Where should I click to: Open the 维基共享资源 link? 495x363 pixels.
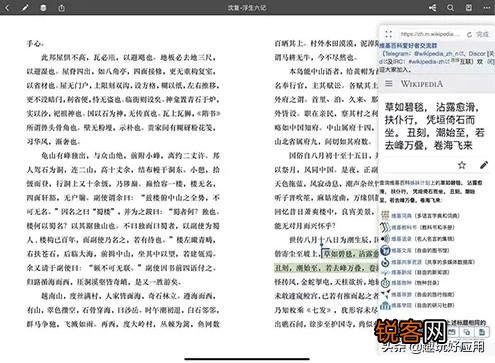(407, 262)
